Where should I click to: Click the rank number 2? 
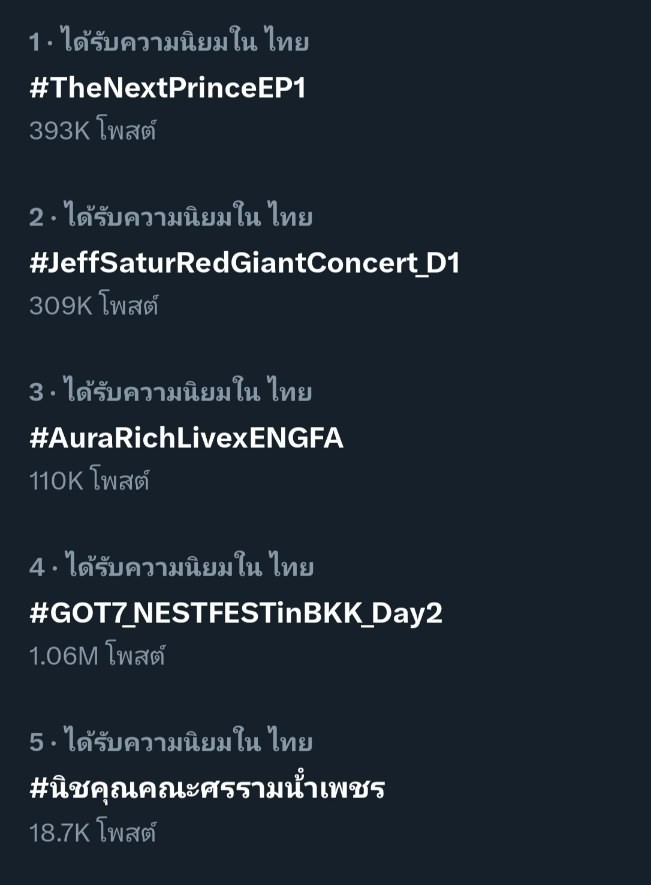click(36, 217)
